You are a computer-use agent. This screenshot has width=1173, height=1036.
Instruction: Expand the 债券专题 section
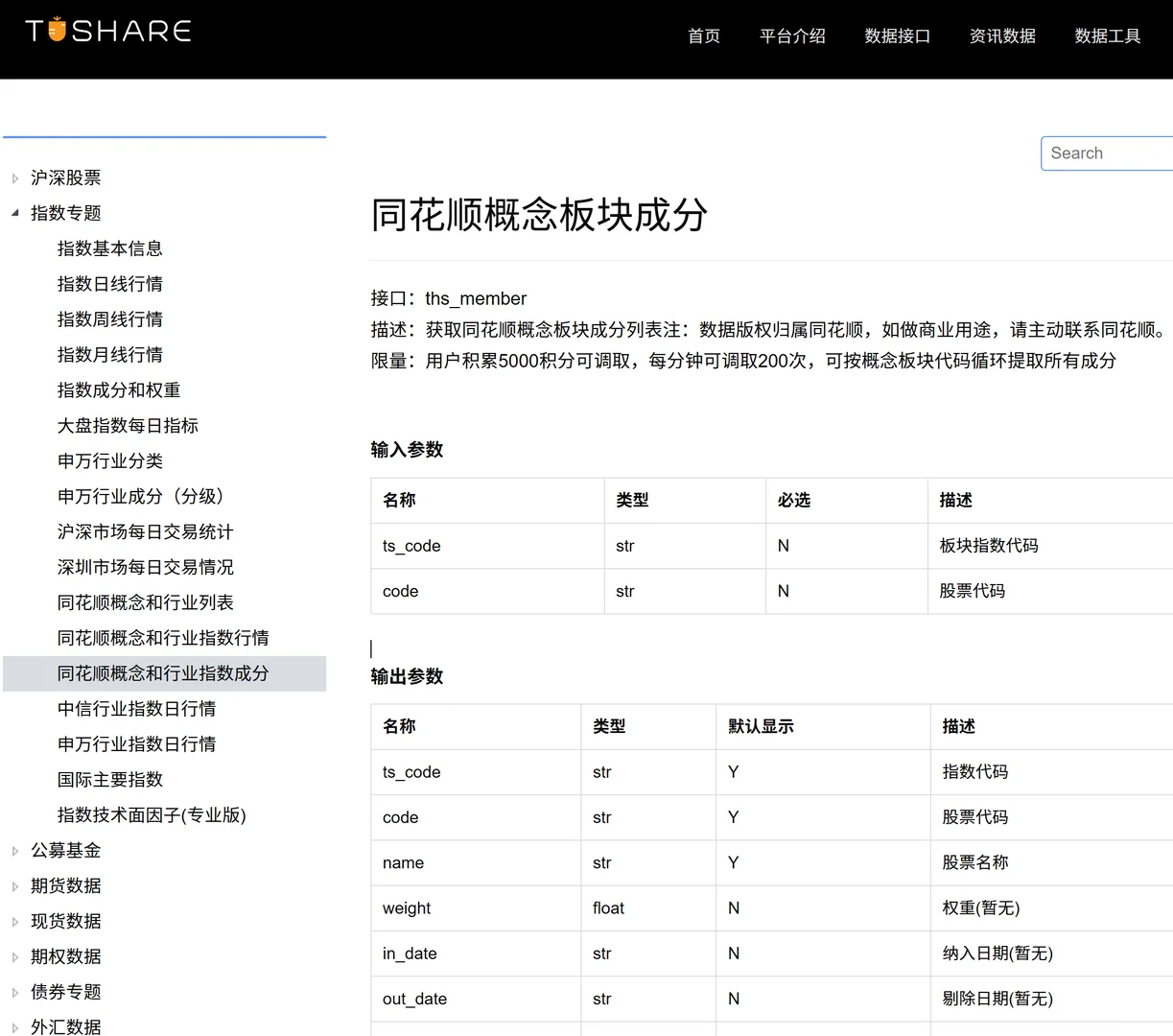pos(65,991)
